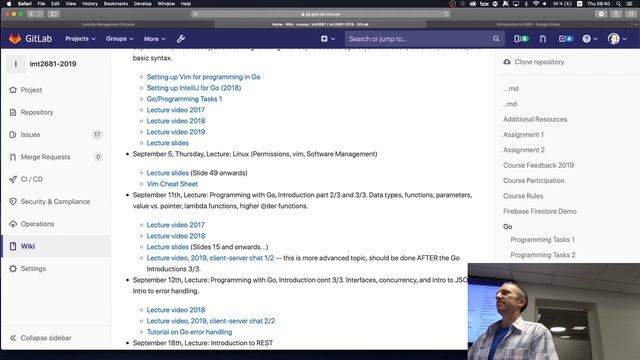Click the Clone repository download icon
Viewport: 640px width, 360px height.
(507, 62)
